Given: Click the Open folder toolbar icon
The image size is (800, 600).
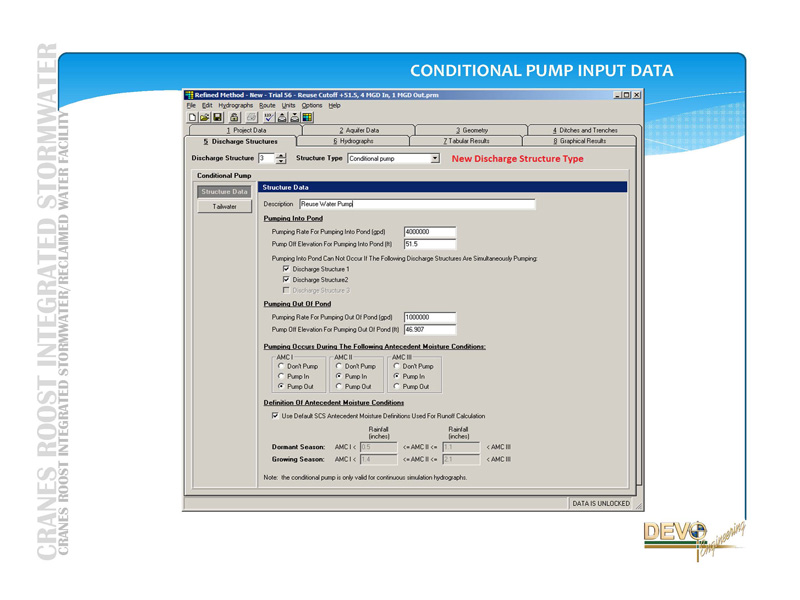Looking at the screenshot, I should pos(205,117).
